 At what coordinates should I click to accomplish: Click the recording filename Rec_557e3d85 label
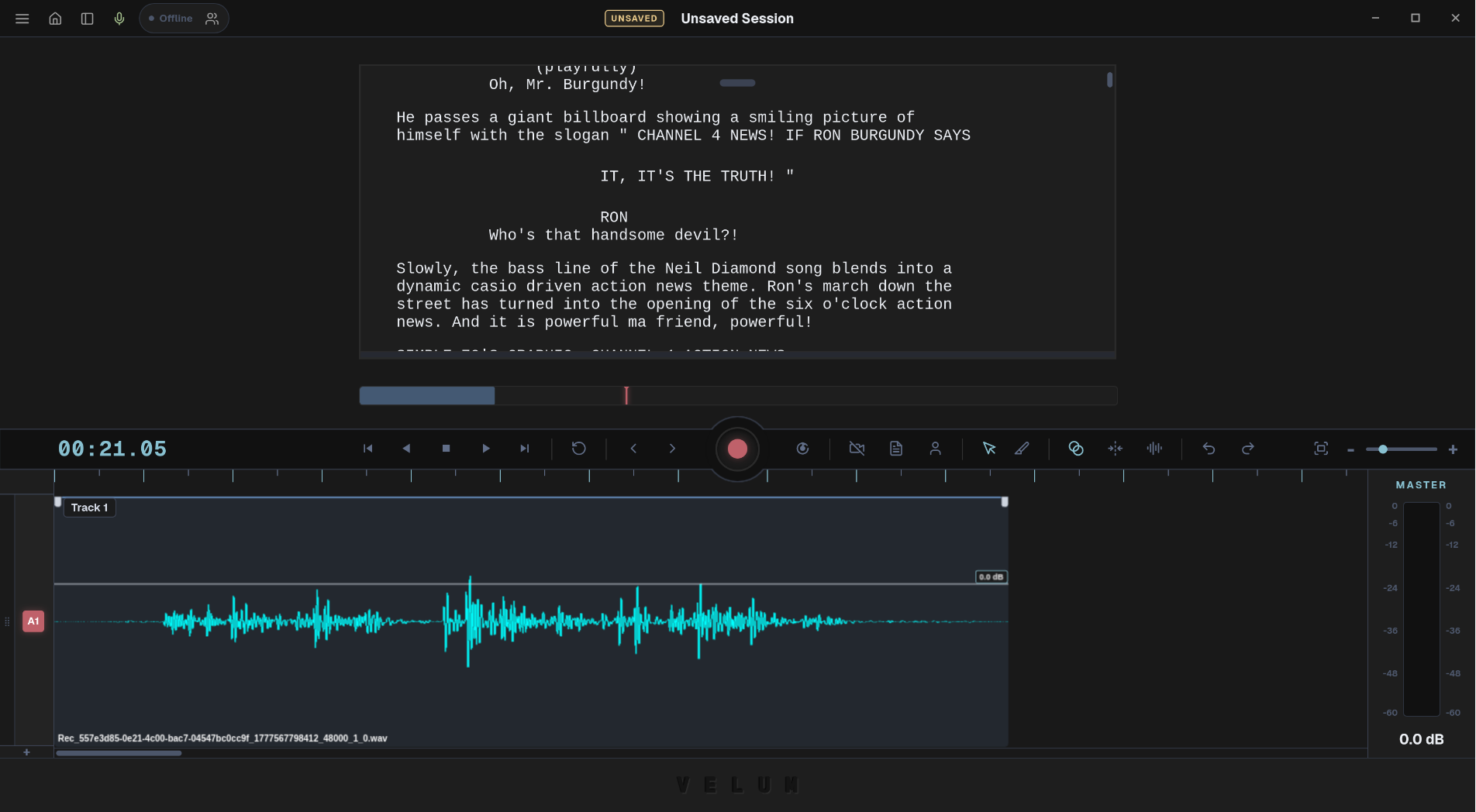(x=222, y=738)
